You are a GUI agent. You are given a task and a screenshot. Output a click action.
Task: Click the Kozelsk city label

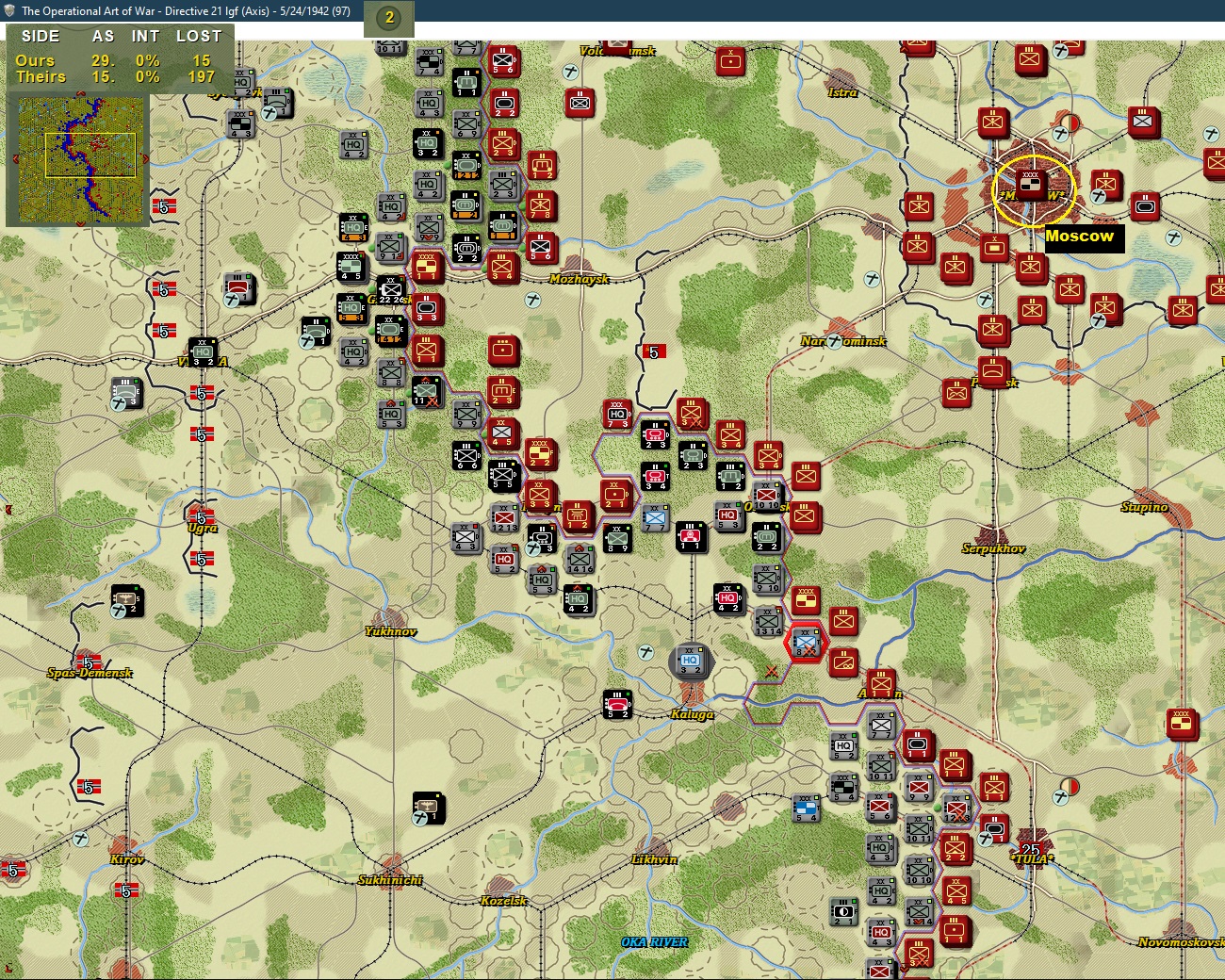click(x=503, y=901)
